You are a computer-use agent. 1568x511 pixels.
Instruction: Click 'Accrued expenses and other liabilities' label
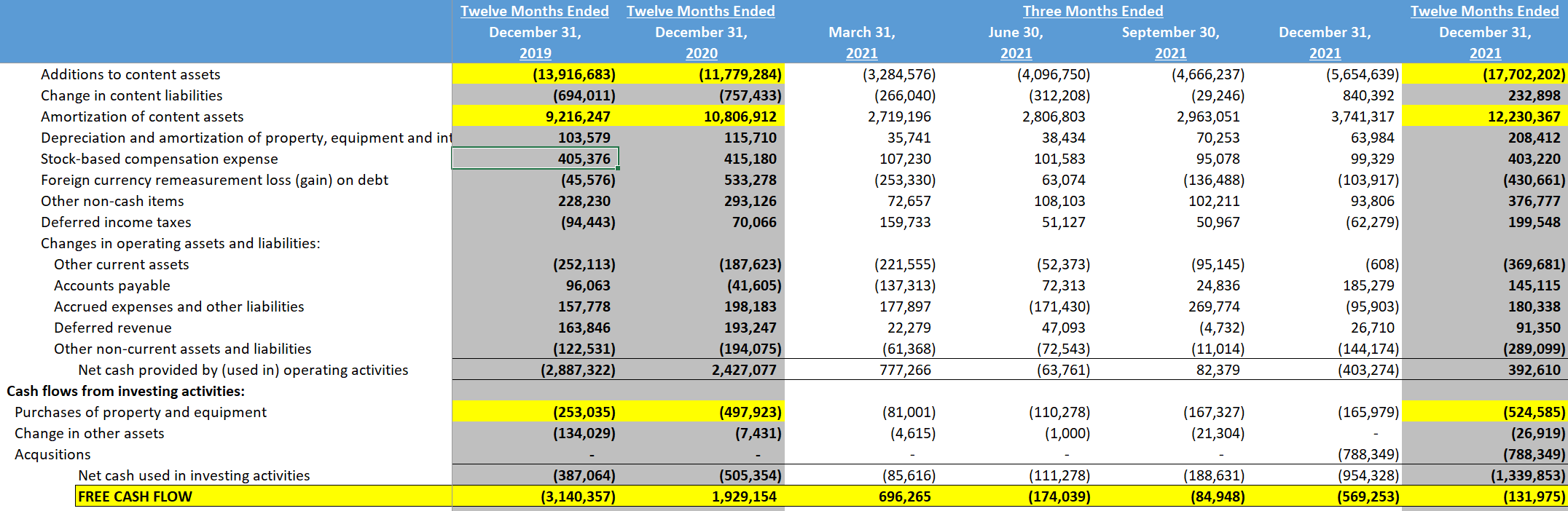[x=179, y=306]
